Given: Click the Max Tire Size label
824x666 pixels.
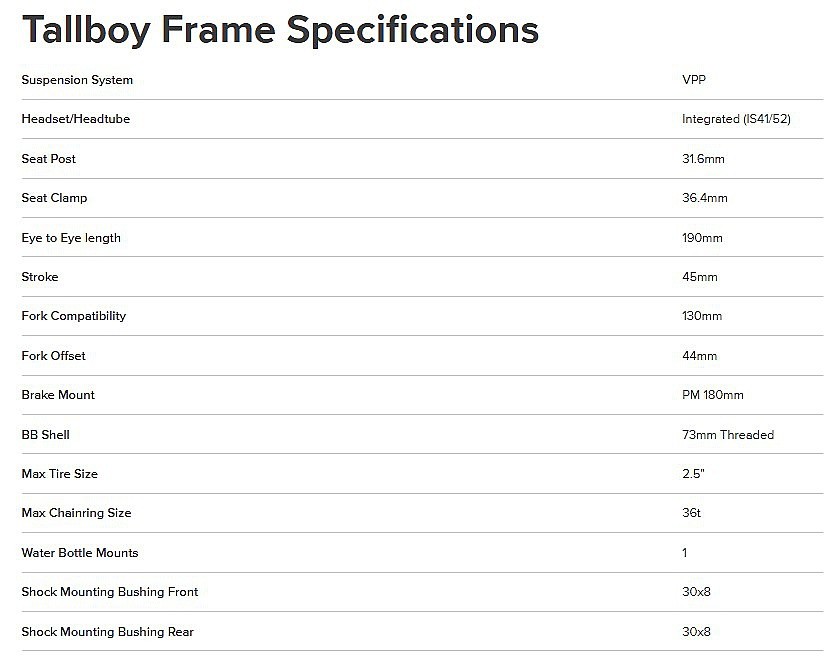Looking at the screenshot, I should [60, 474].
